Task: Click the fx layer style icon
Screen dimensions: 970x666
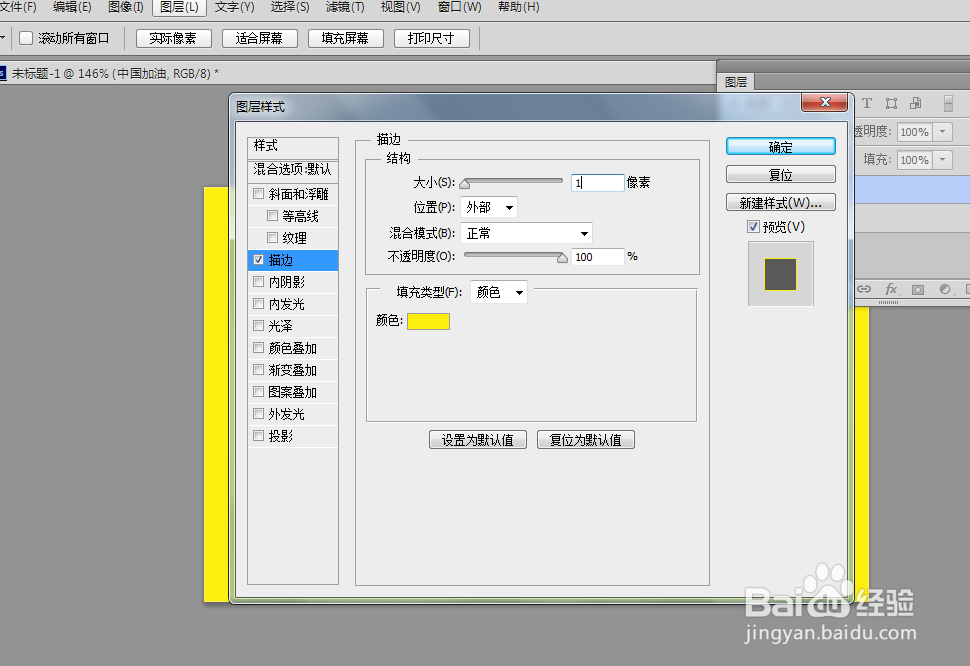Action: (x=891, y=289)
